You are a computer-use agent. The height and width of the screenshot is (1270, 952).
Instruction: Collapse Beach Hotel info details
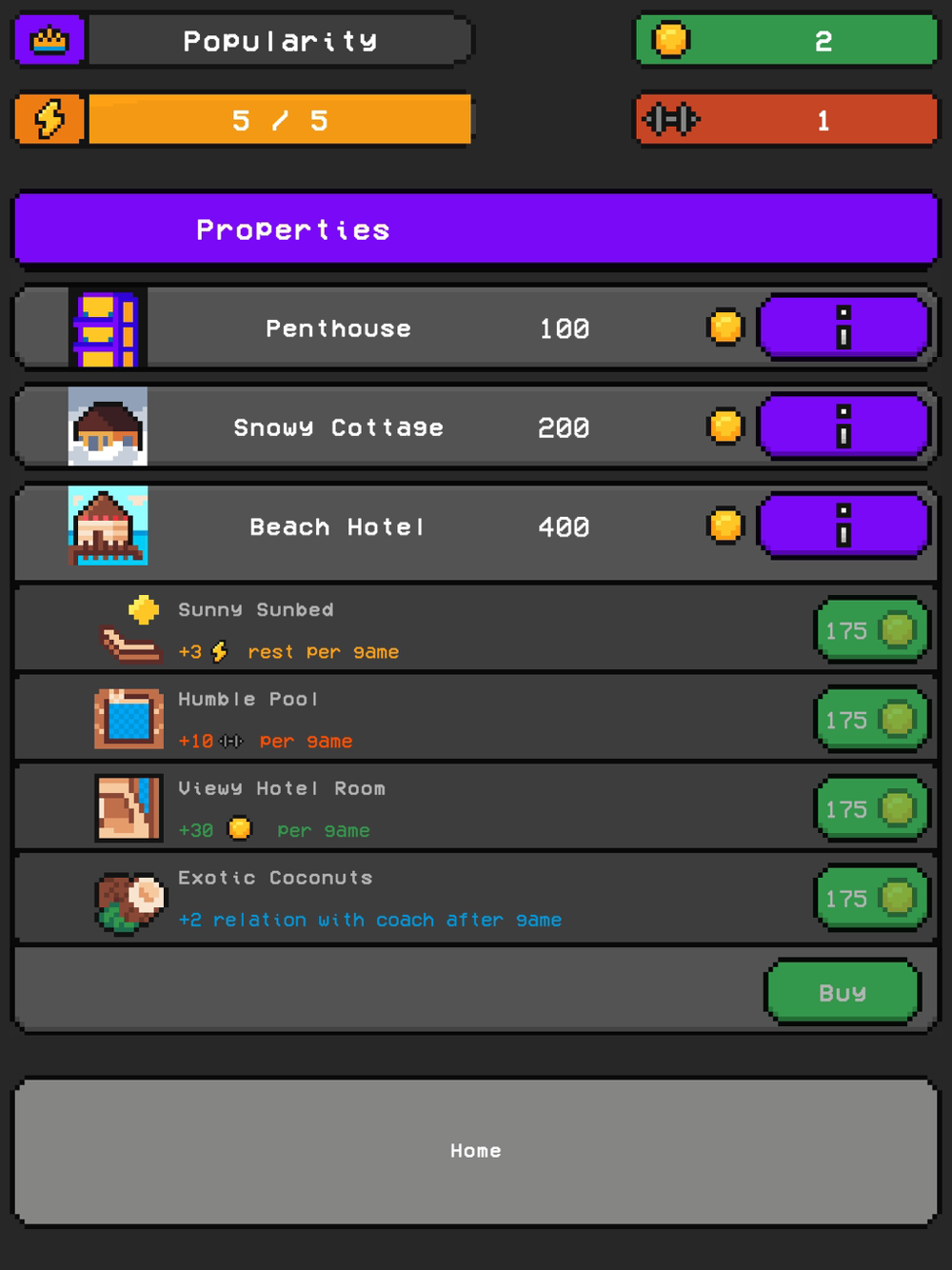point(843,525)
